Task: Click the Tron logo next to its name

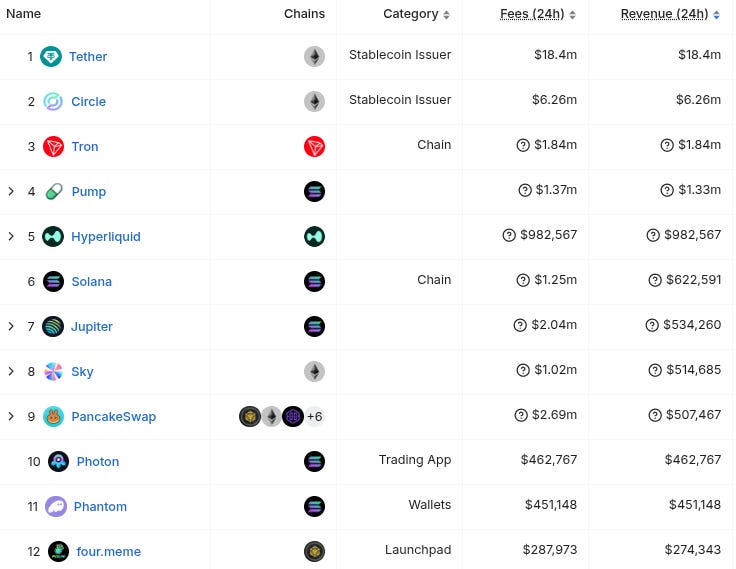Action: [x=54, y=146]
